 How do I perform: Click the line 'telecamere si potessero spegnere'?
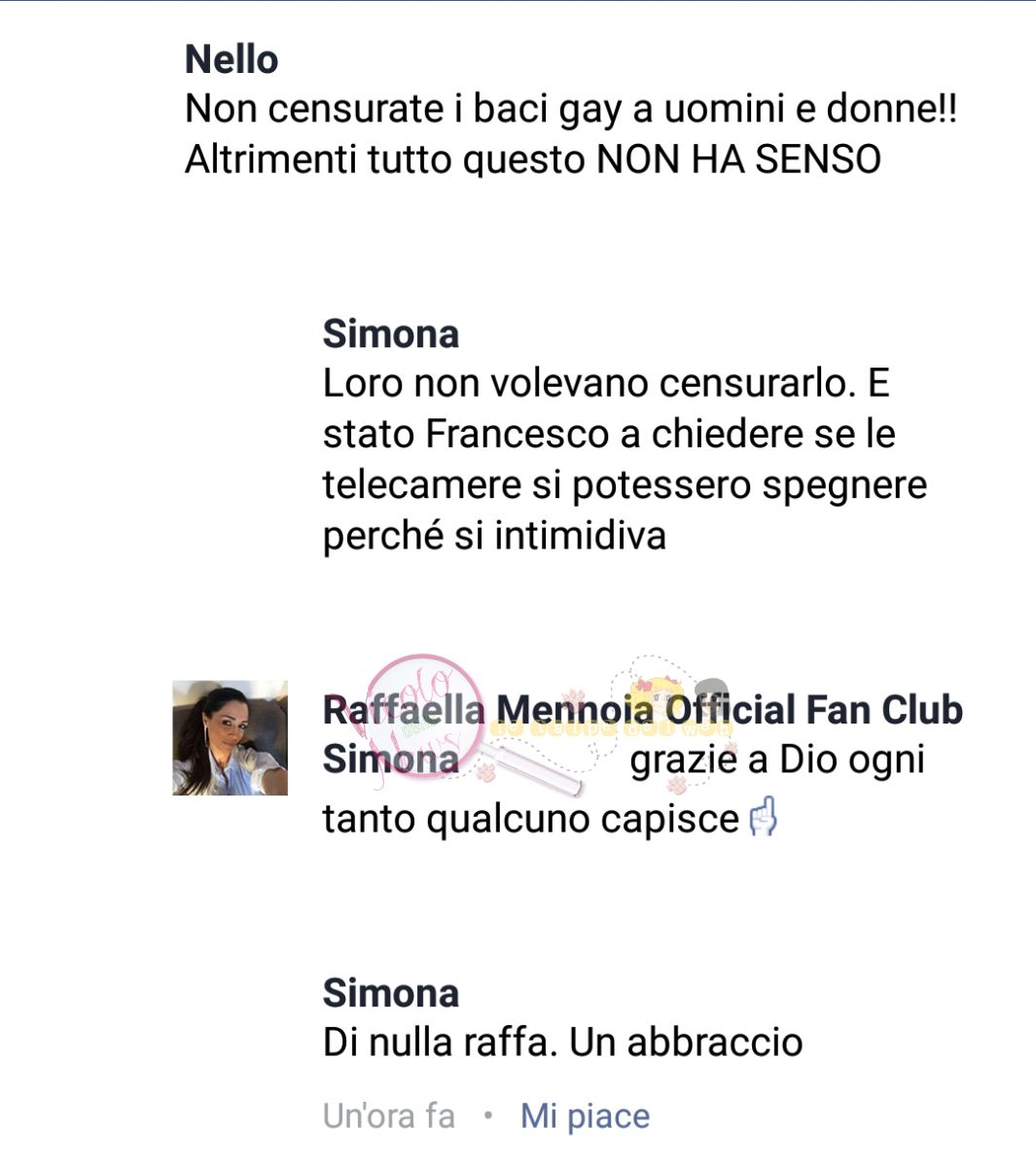(625, 484)
